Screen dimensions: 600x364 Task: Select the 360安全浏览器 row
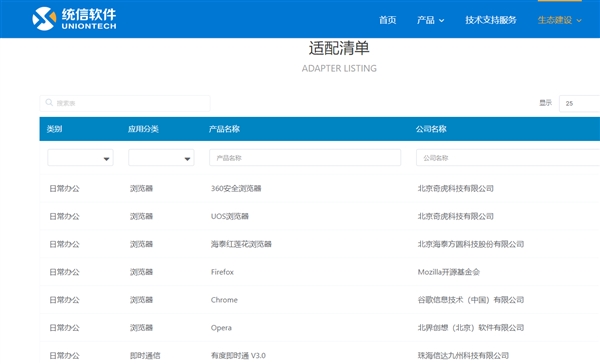pyautogui.click(x=320, y=188)
